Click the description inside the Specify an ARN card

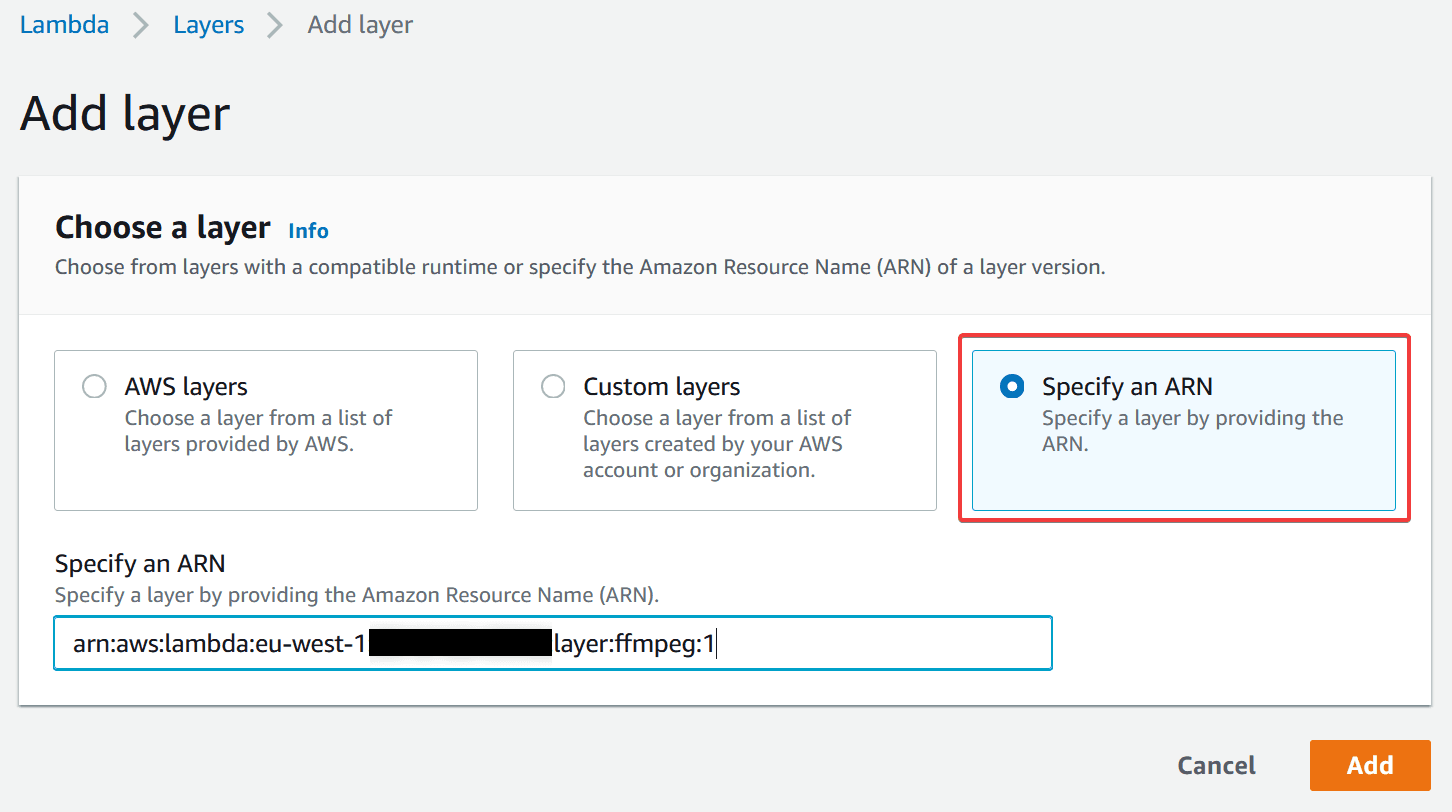click(1191, 431)
